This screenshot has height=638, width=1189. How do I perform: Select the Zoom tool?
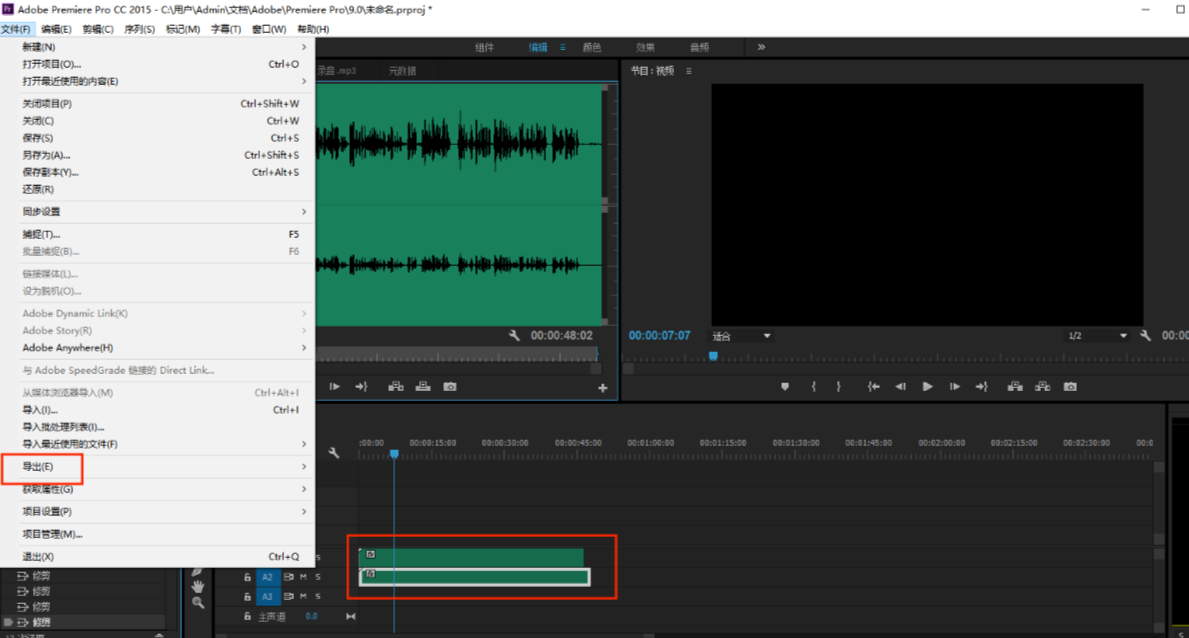point(198,603)
